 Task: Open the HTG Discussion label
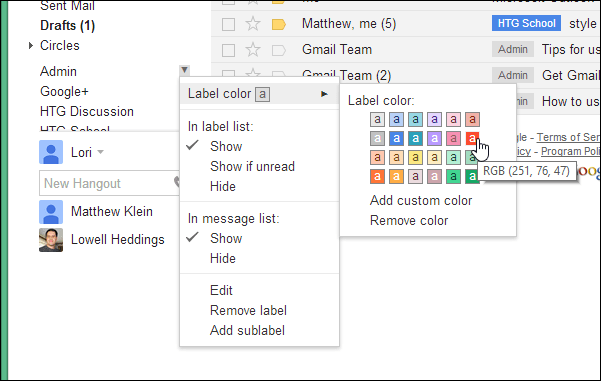(87, 112)
